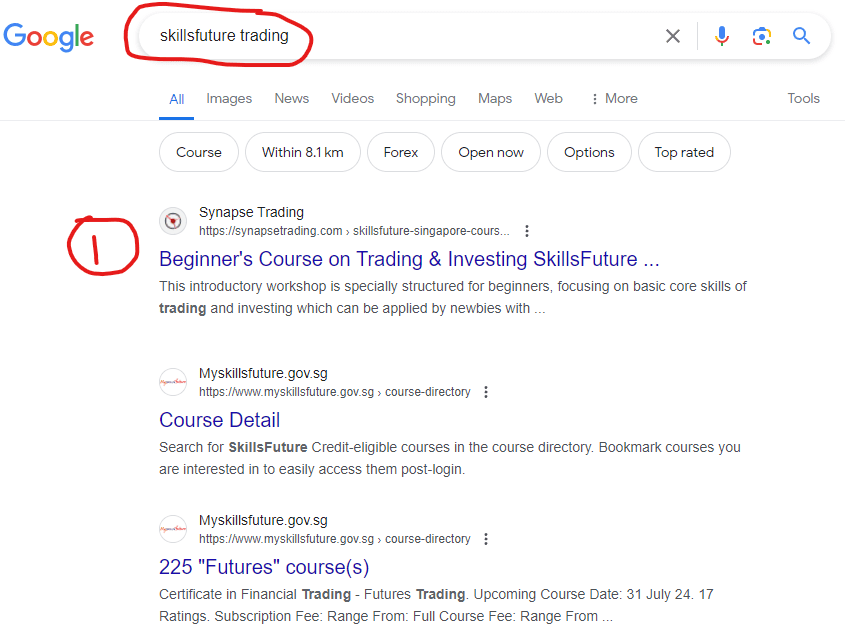Open three-dot options for Synapse Trading result
845x643 pixels.
527,231
